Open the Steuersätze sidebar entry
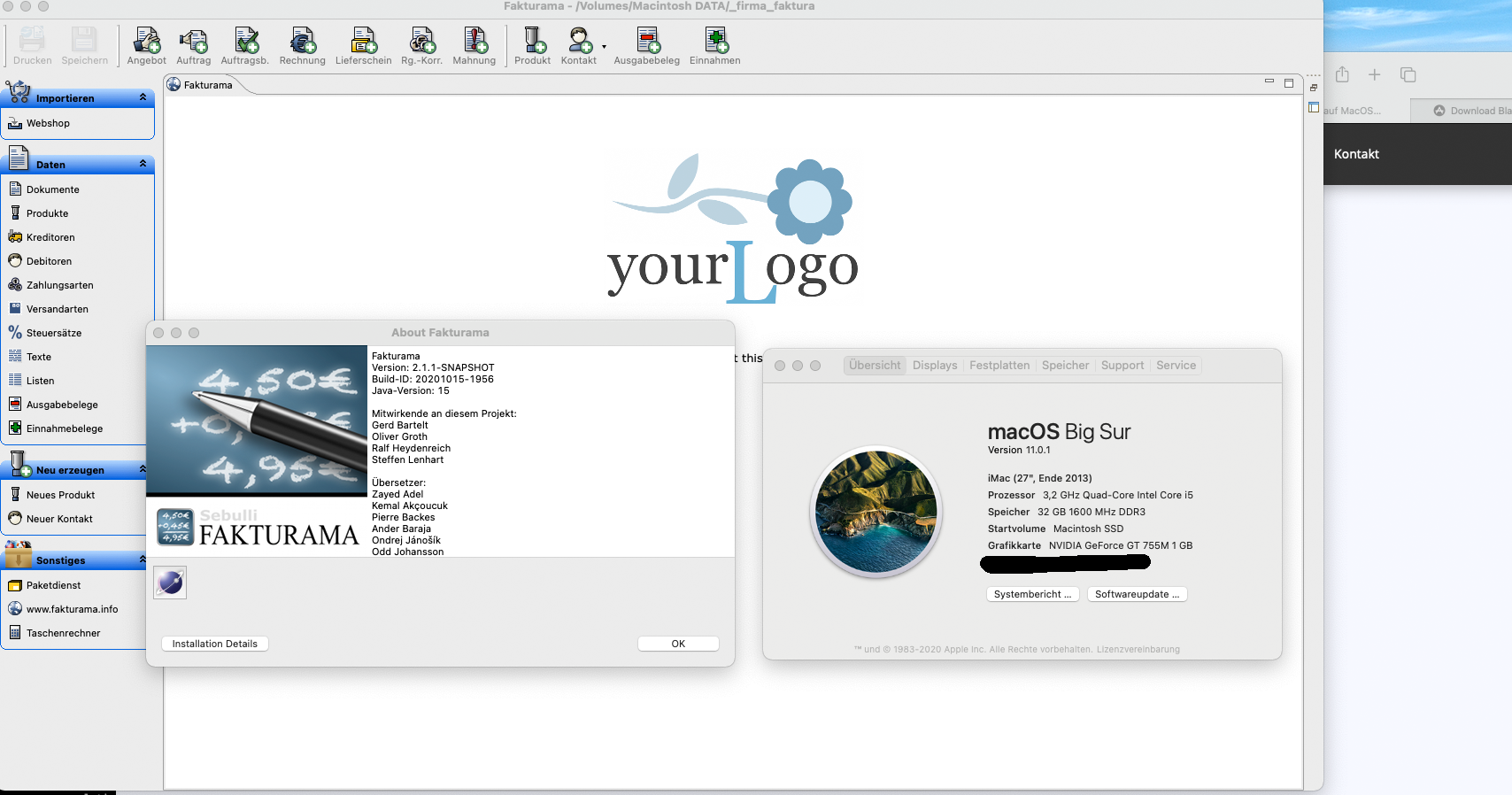This screenshot has height=795, width=1512. pyautogui.click(x=54, y=333)
